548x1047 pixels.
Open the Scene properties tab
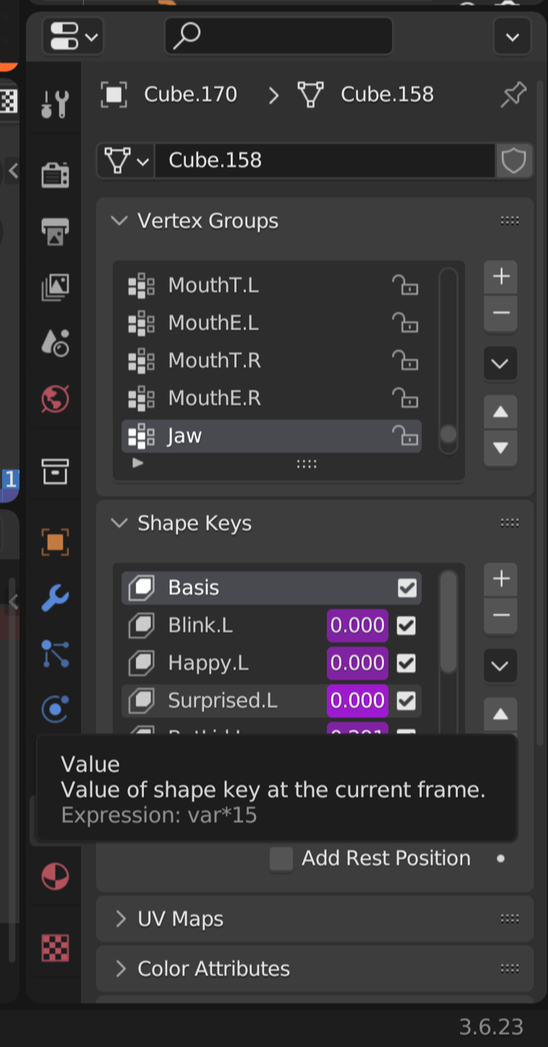55,343
